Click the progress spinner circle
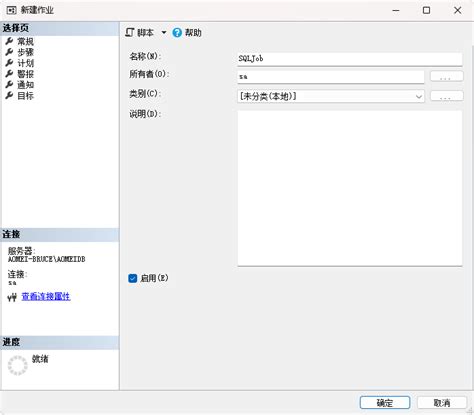The width and height of the screenshot is (474, 415). (18, 365)
